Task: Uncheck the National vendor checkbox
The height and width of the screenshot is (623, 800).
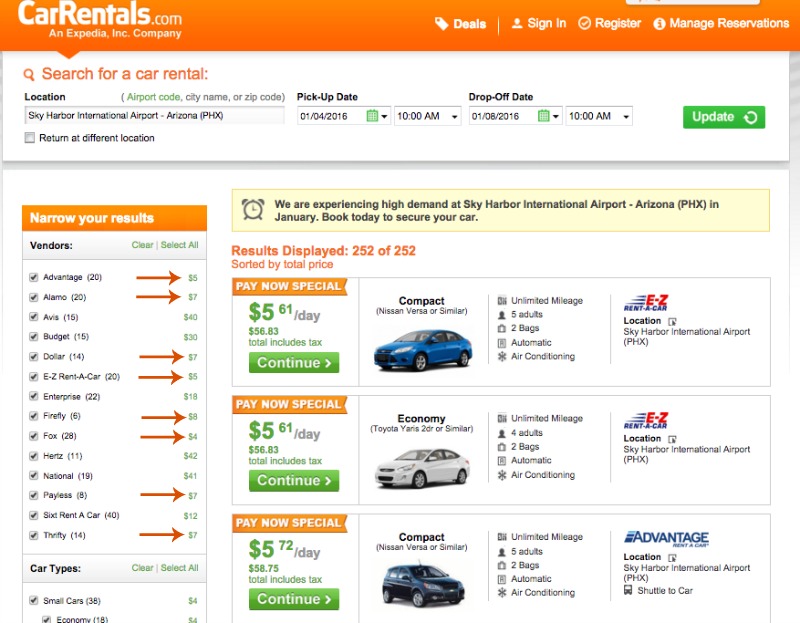Action: 34,476
